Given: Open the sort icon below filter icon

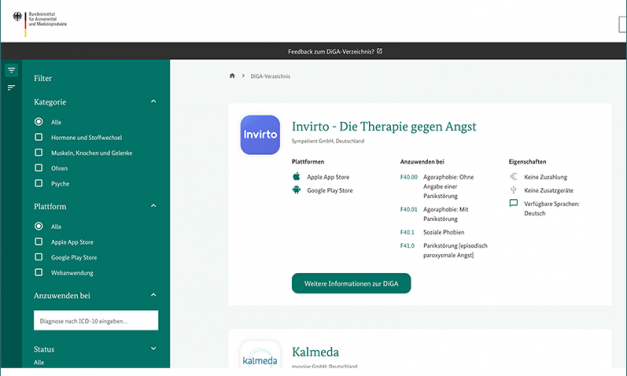Looking at the screenshot, I should click(11, 87).
